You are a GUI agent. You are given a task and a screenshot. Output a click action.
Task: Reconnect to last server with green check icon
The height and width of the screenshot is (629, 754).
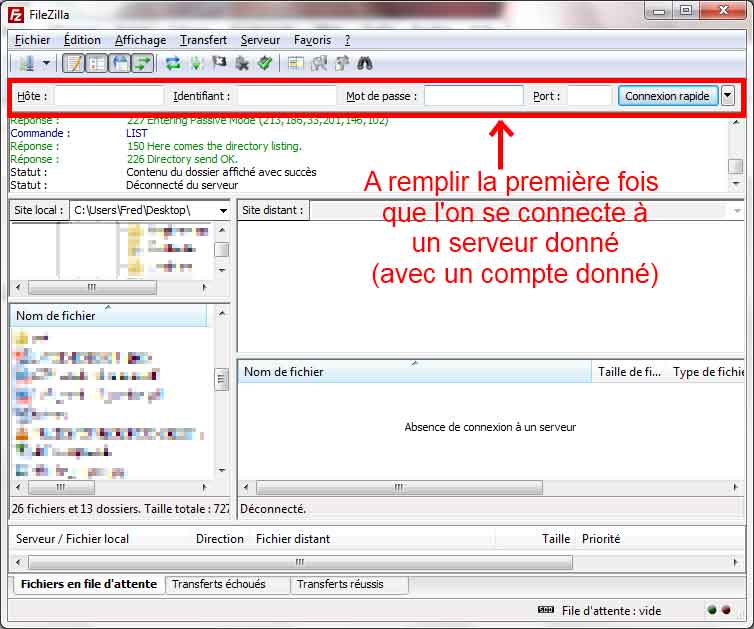(265, 63)
